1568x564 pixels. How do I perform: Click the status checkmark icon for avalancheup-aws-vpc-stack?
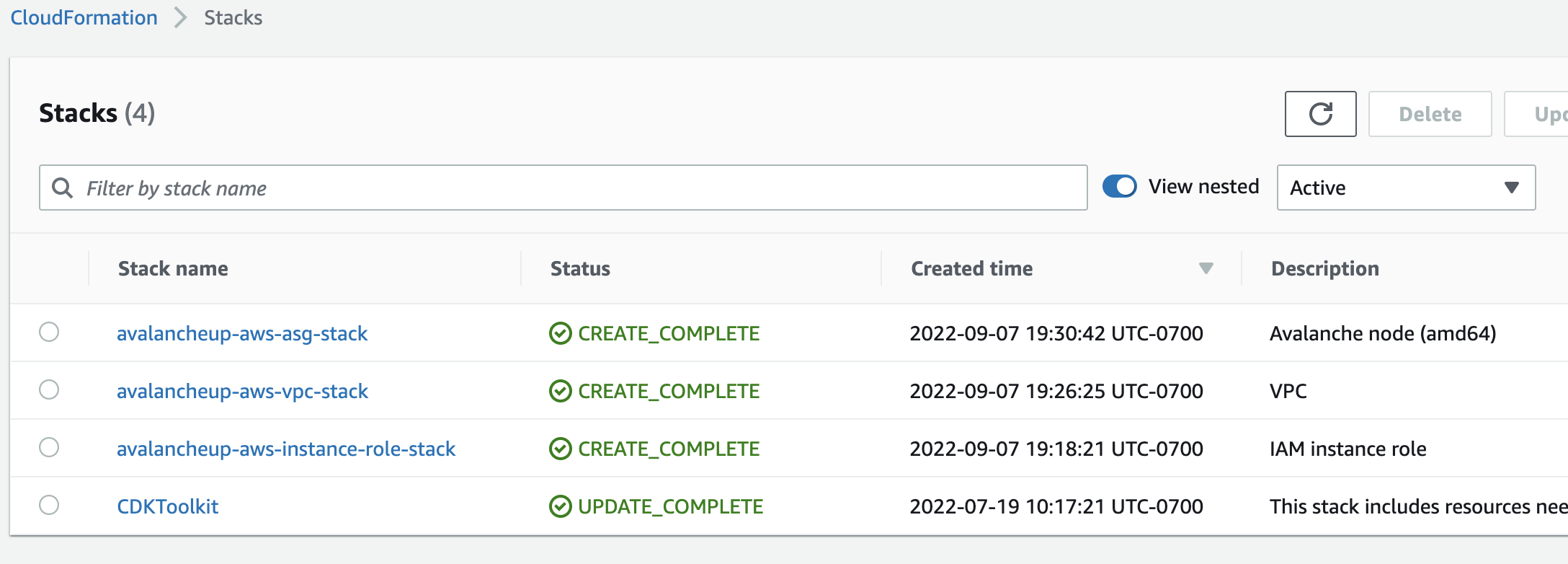point(560,391)
